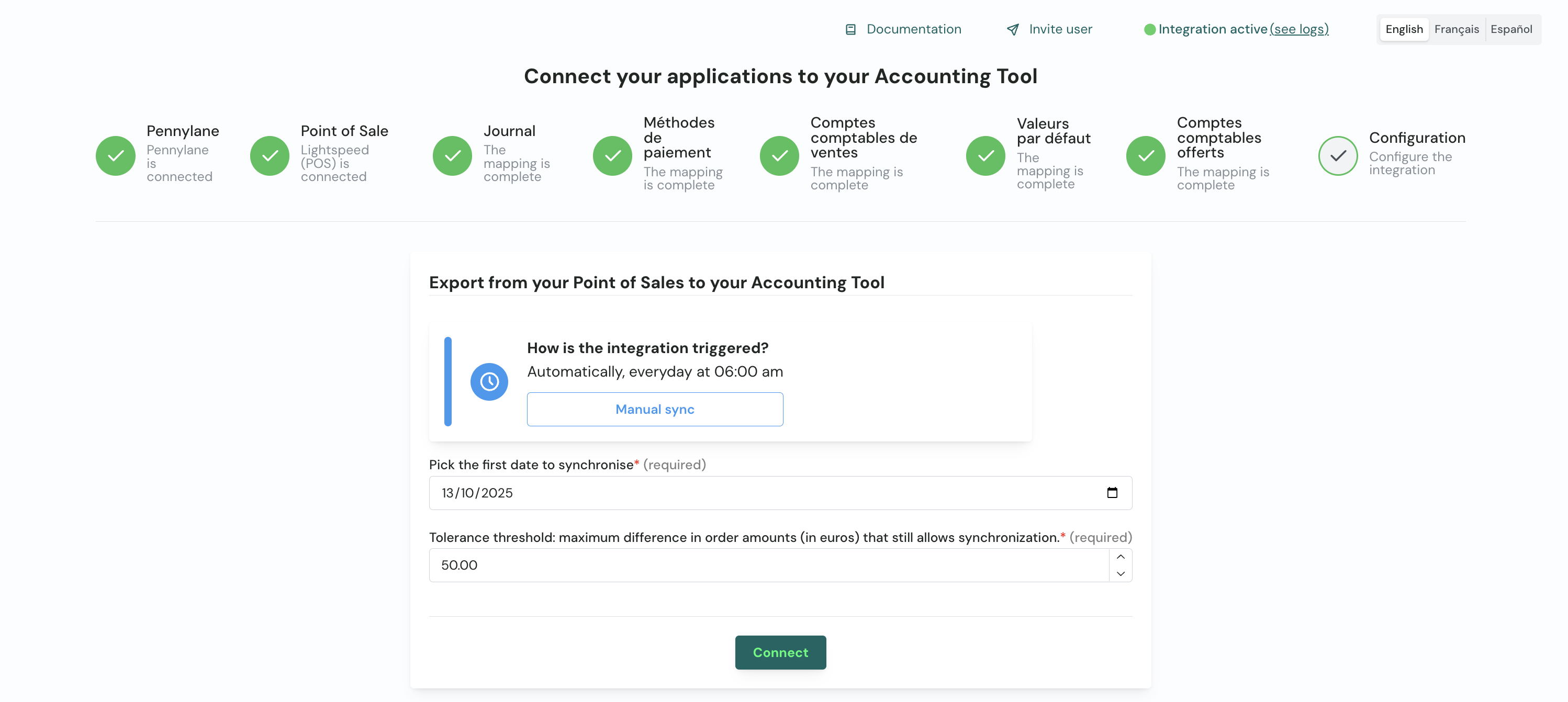Viewport: 1568px width, 702px height.
Task: Open the see logs link
Action: [1299, 29]
